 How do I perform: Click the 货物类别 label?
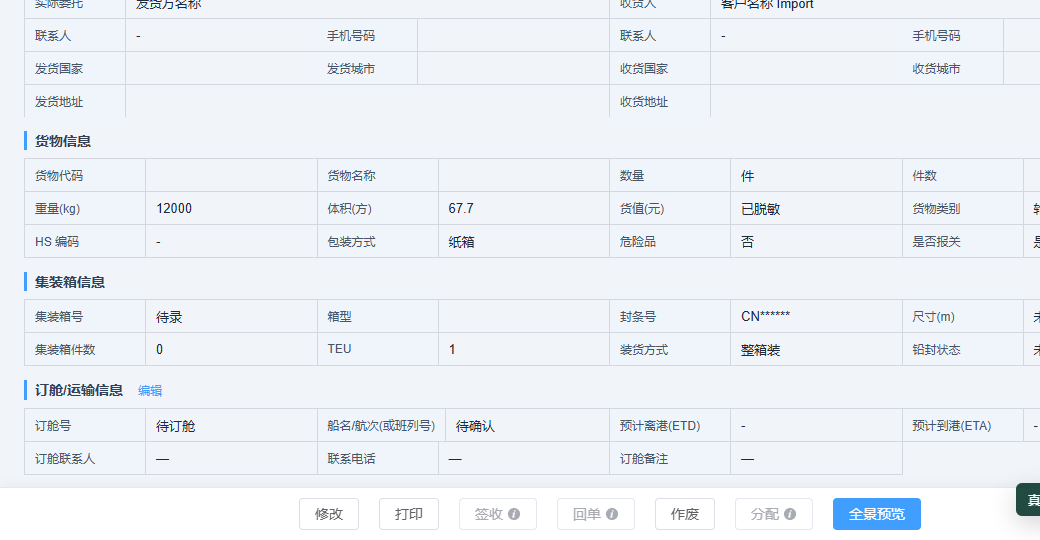[937, 209]
